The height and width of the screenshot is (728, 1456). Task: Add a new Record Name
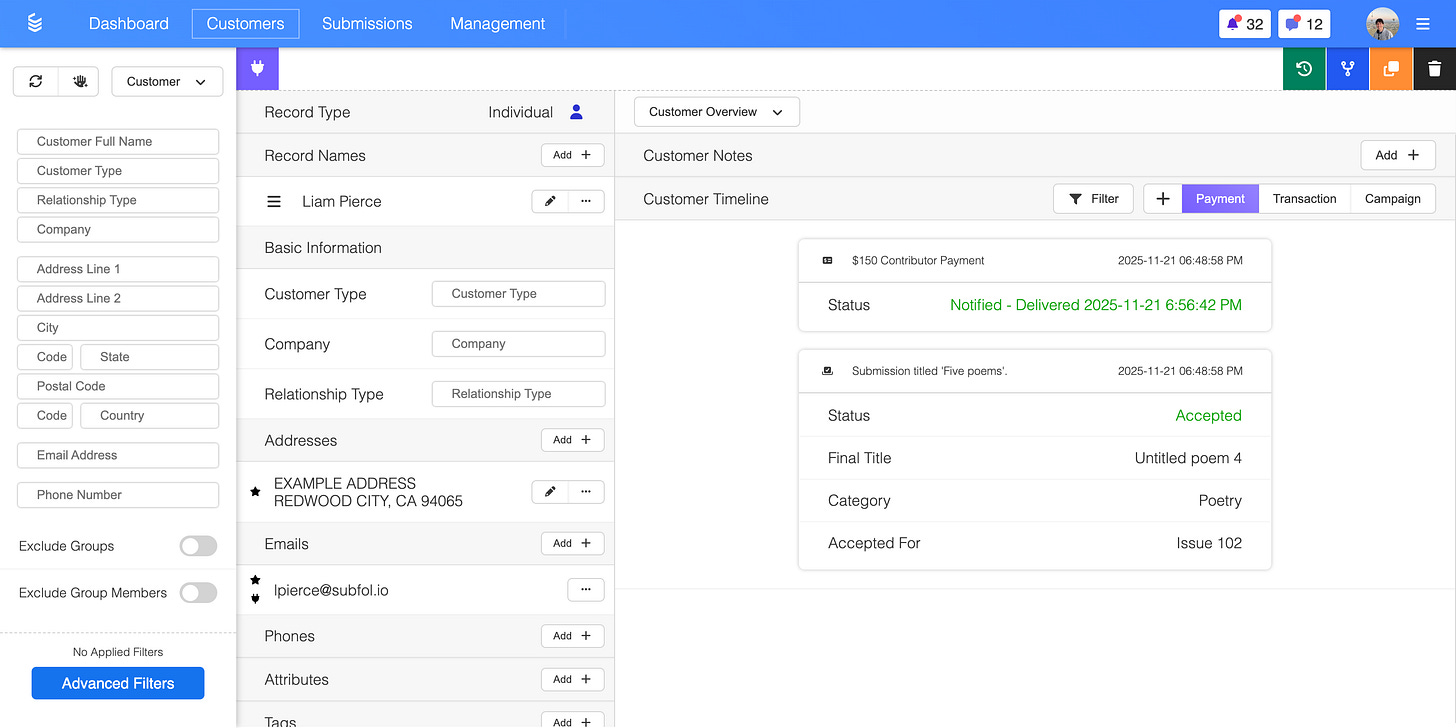point(573,155)
